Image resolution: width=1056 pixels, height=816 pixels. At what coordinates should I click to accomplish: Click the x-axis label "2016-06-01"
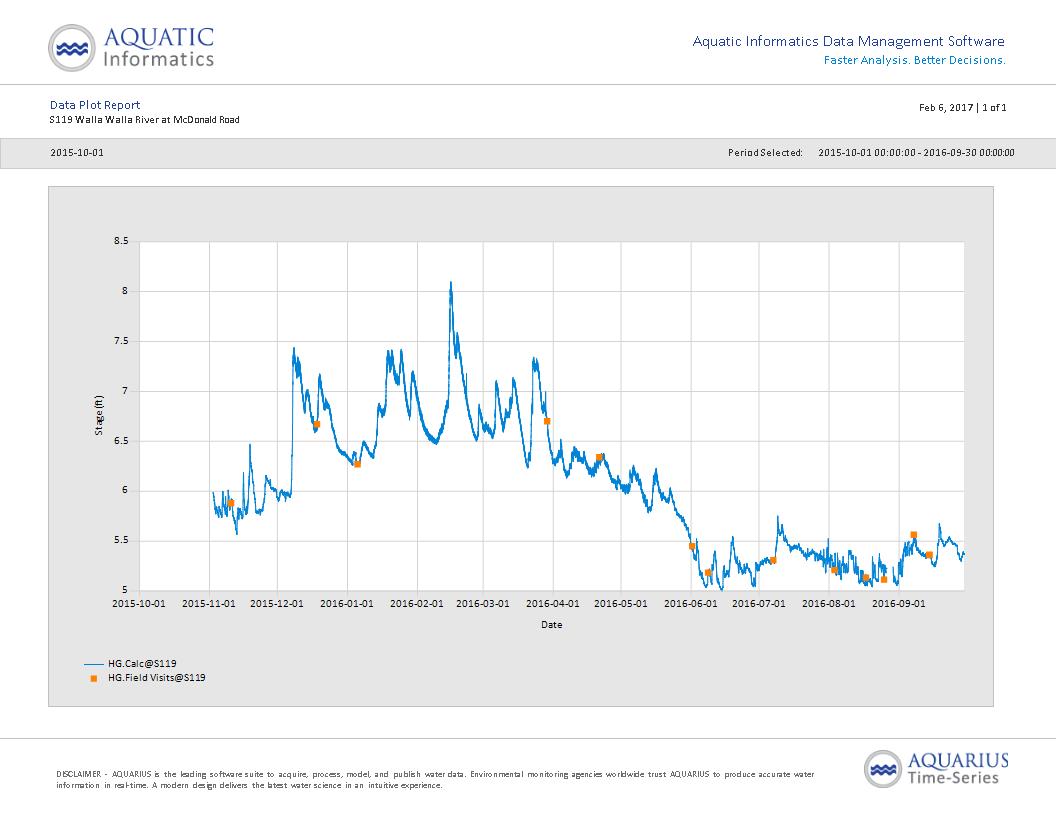tap(691, 604)
